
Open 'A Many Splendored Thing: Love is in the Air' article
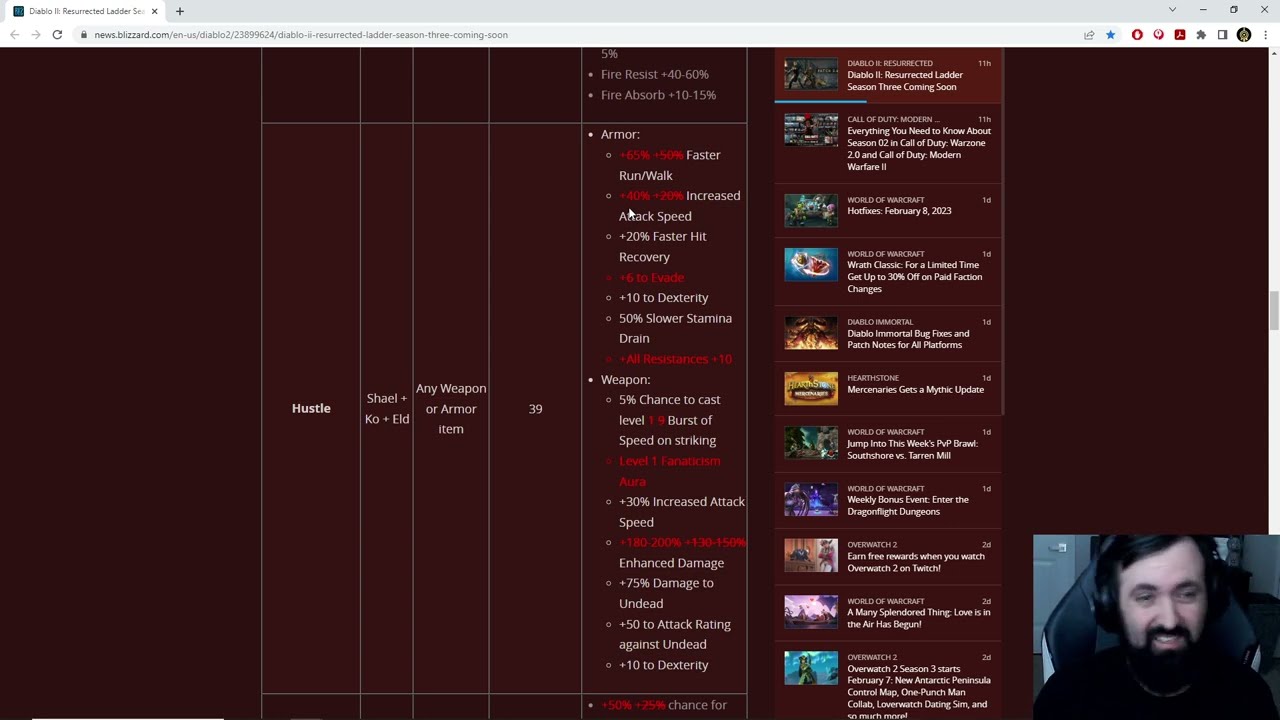click(x=919, y=618)
